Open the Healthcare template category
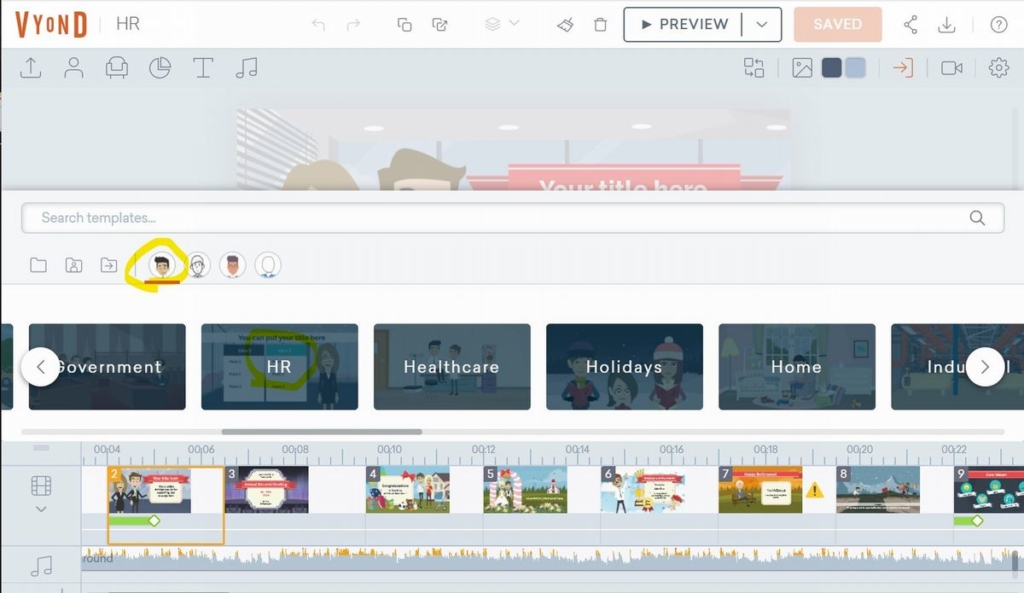The height and width of the screenshot is (593, 1024). tap(452, 367)
